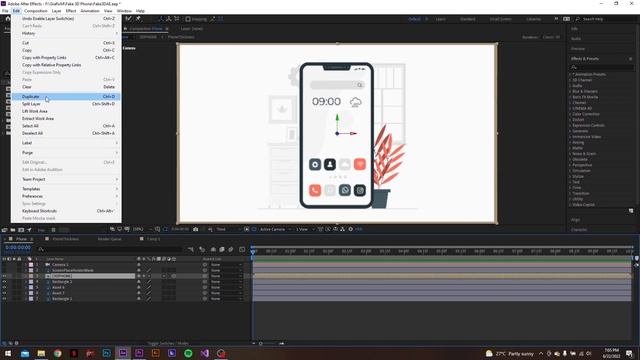Click the Home icon in the toolbar

(x=7, y=19)
